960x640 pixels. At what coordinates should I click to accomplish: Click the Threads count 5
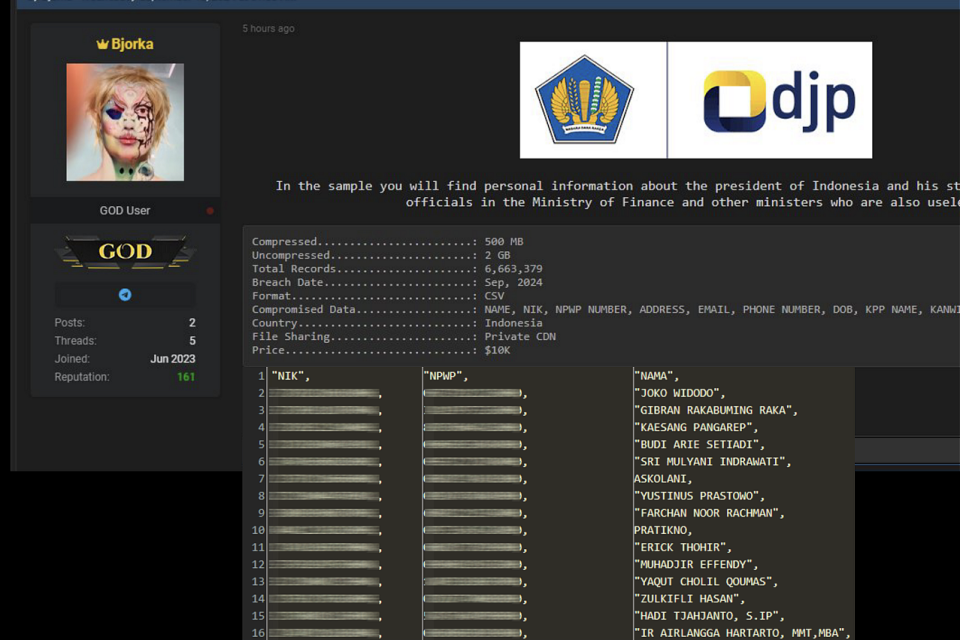[192, 341]
